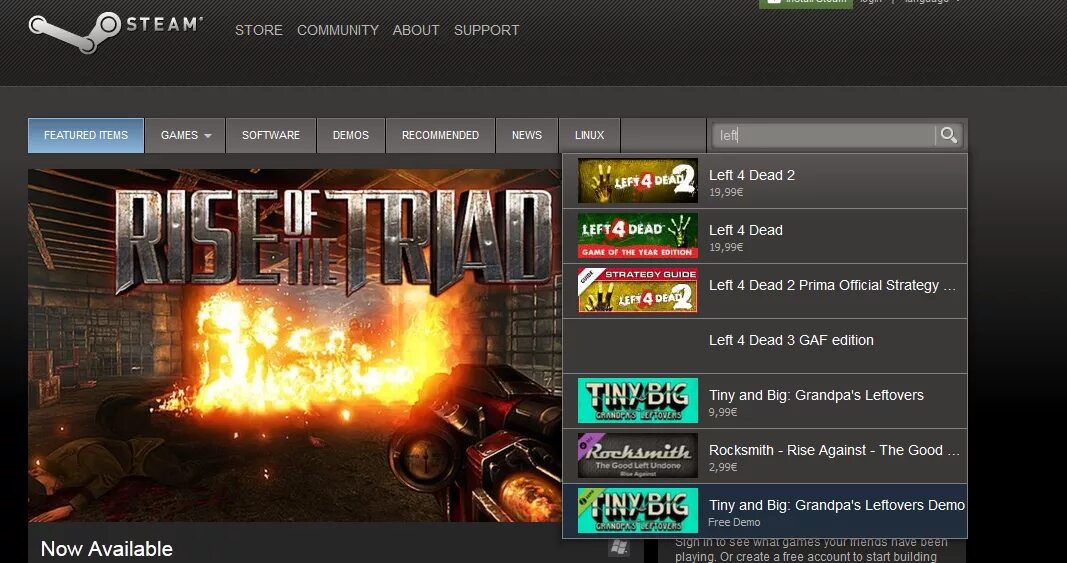This screenshot has height=563, width=1067.
Task: Select Left 4 Dead 19,99€ search result
Action: (x=765, y=236)
